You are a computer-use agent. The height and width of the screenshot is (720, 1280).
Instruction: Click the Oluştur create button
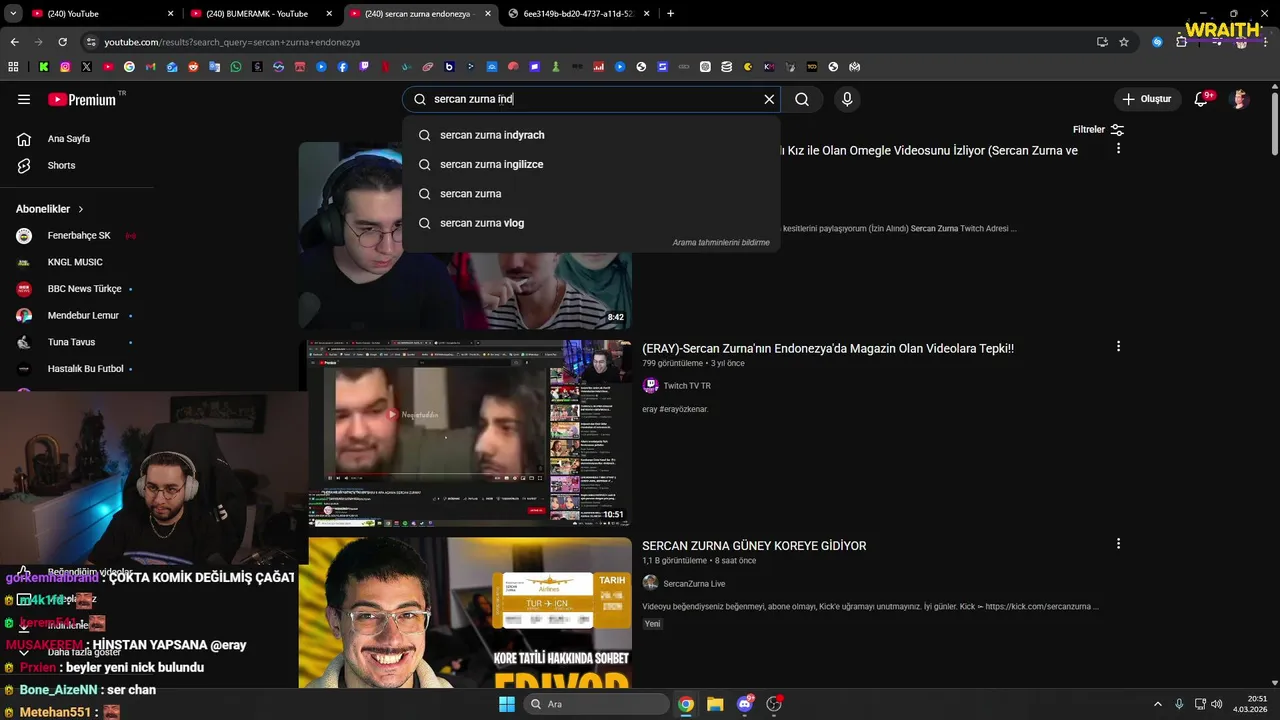click(x=1146, y=99)
